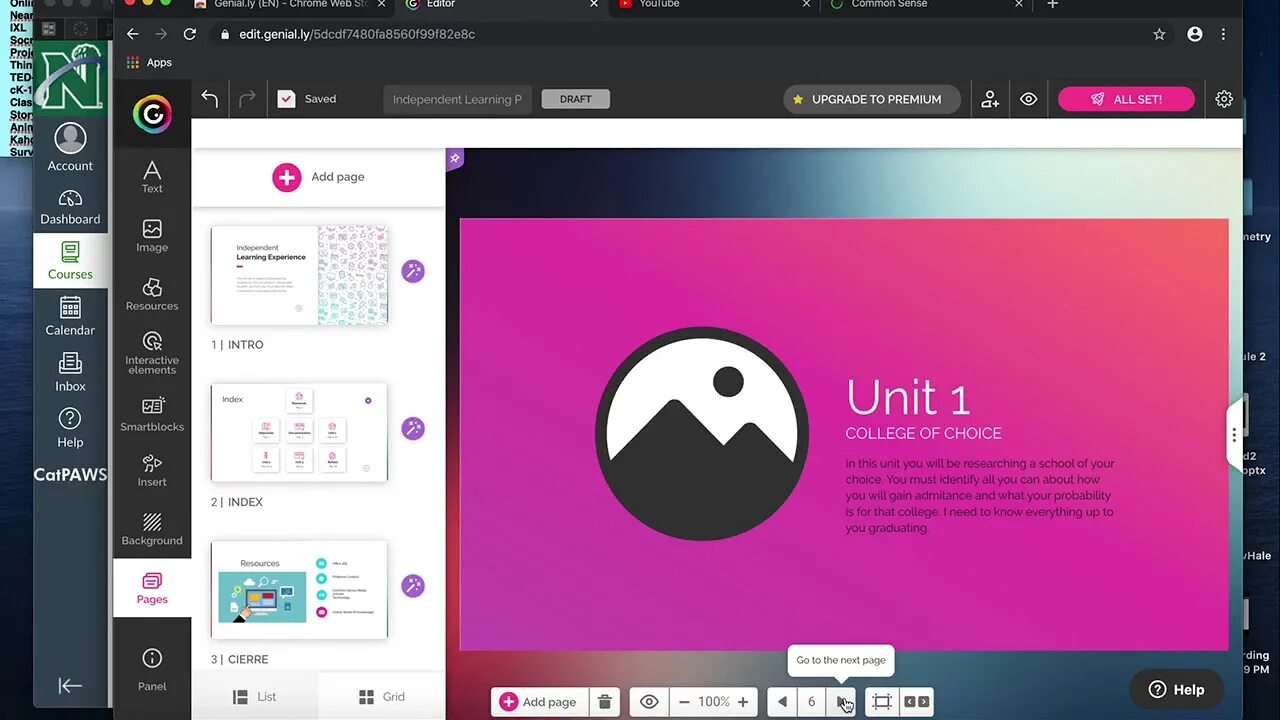Open the Image panel
This screenshot has width=1280, height=720.
pyautogui.click(x=152, y=236)
